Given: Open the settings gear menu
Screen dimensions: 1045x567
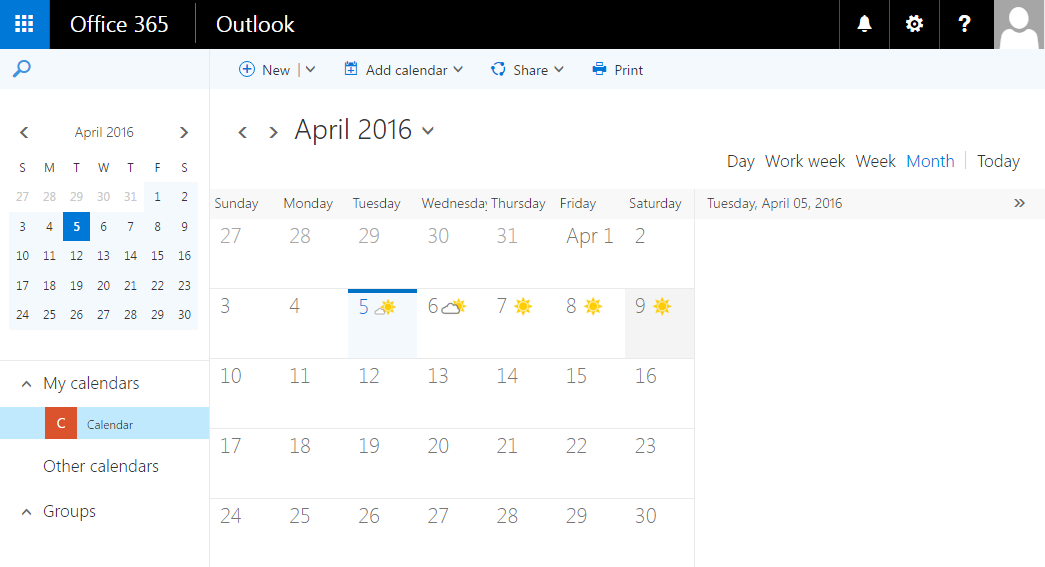Looking at the screenshot, I should pyautogui.click(x=914, y=24).
